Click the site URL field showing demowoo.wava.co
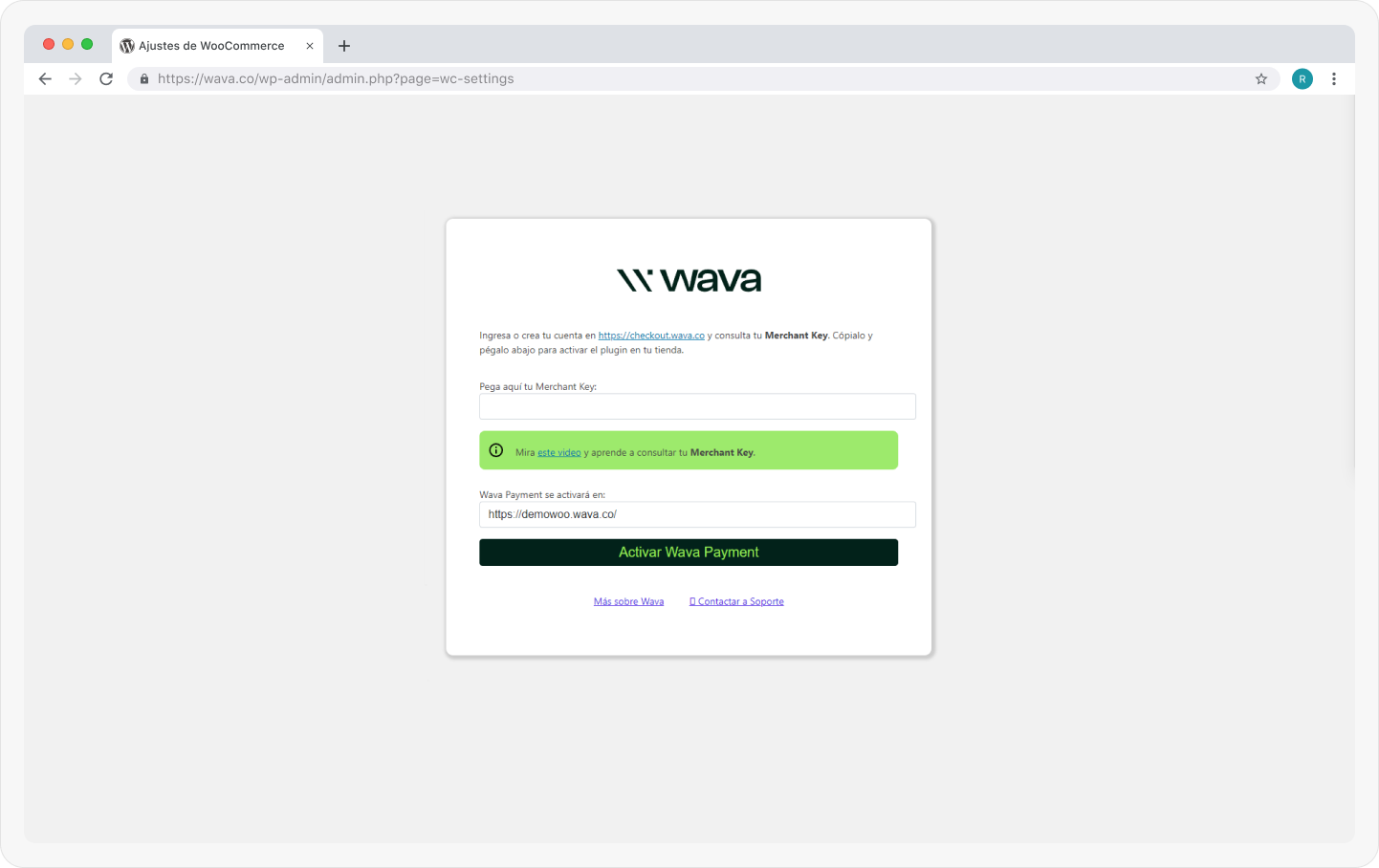The height and width of the screenshot is (868, 1379). 697,514
